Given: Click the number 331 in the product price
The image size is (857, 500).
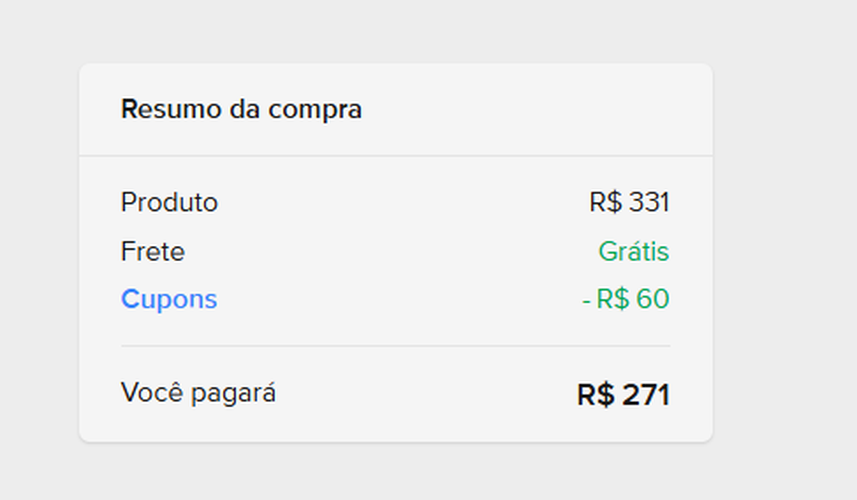Looking at the screenshot, I should click(x=649, y=203).
